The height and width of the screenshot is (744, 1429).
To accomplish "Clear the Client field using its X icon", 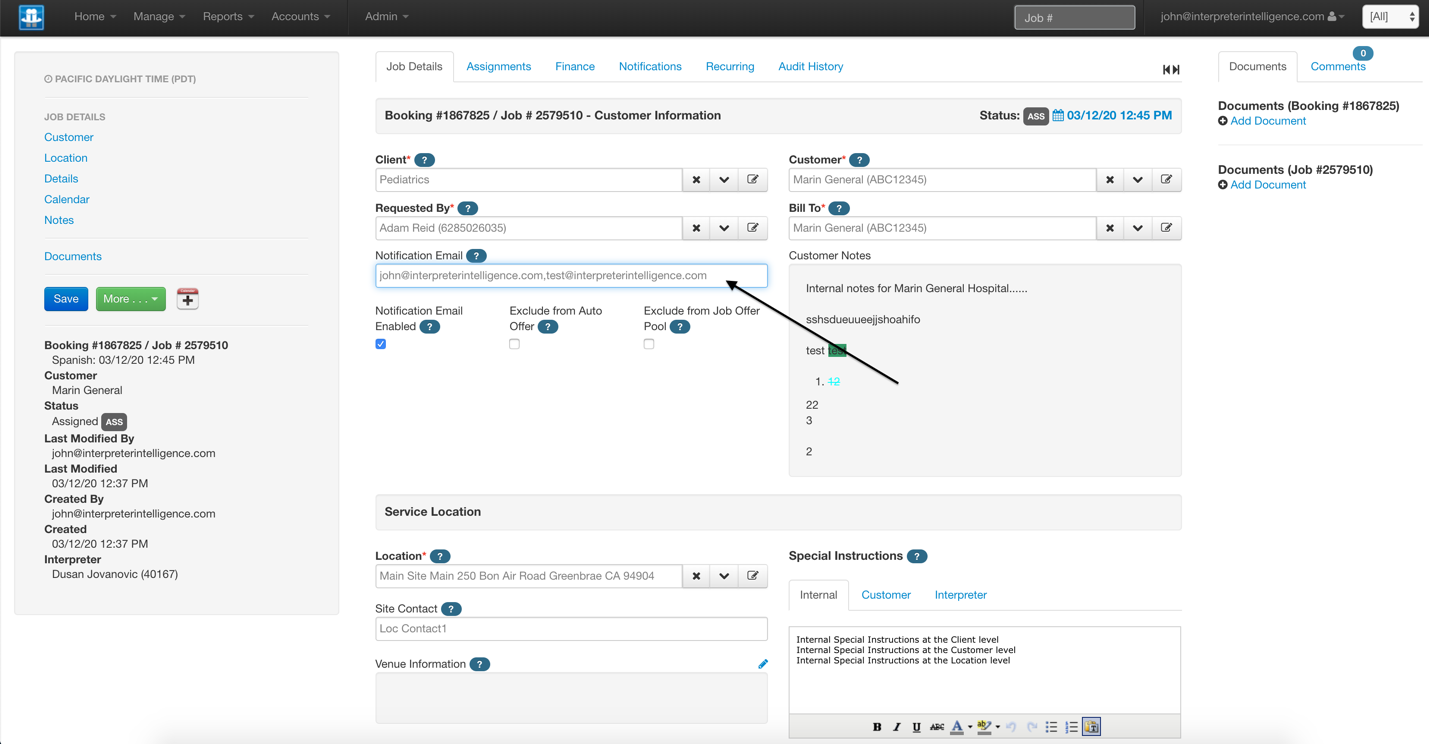I will pyautogui.click(x=696, y=179).
